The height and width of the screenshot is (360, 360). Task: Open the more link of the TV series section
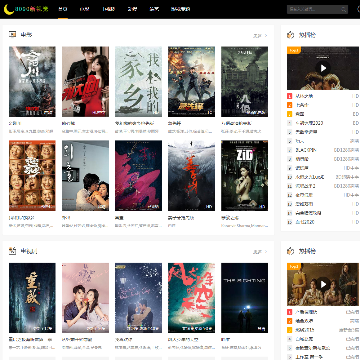(x=260, y=252)
